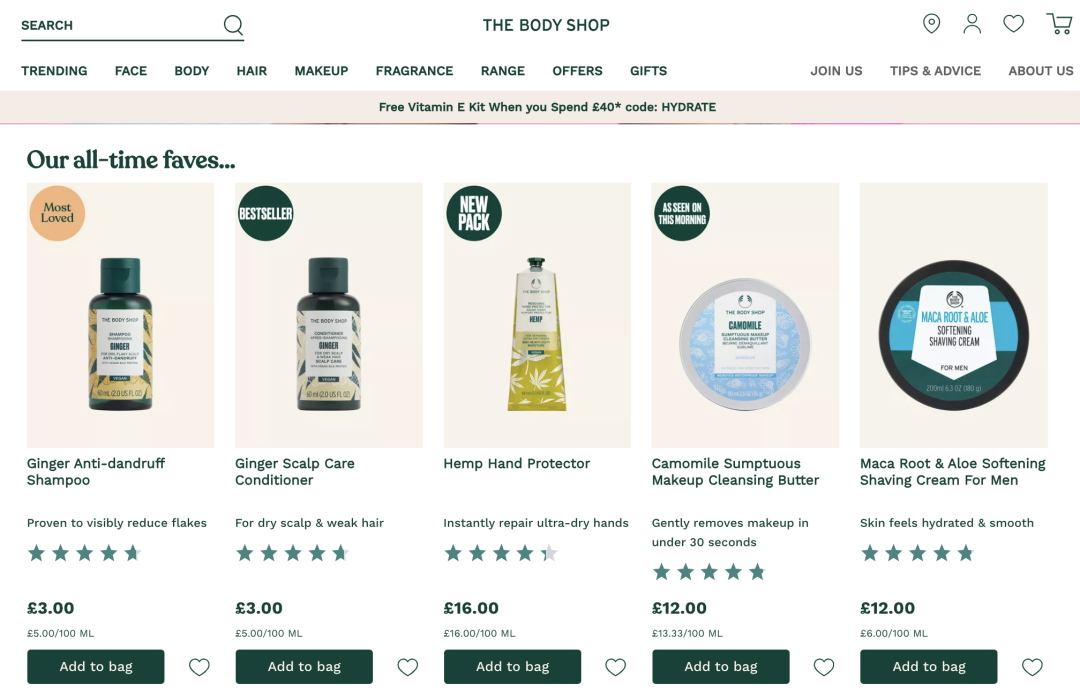Save Maca Root Shaving Cream to wishlist
Viewport: 1080px width, 700px height.
(1032, 667)
